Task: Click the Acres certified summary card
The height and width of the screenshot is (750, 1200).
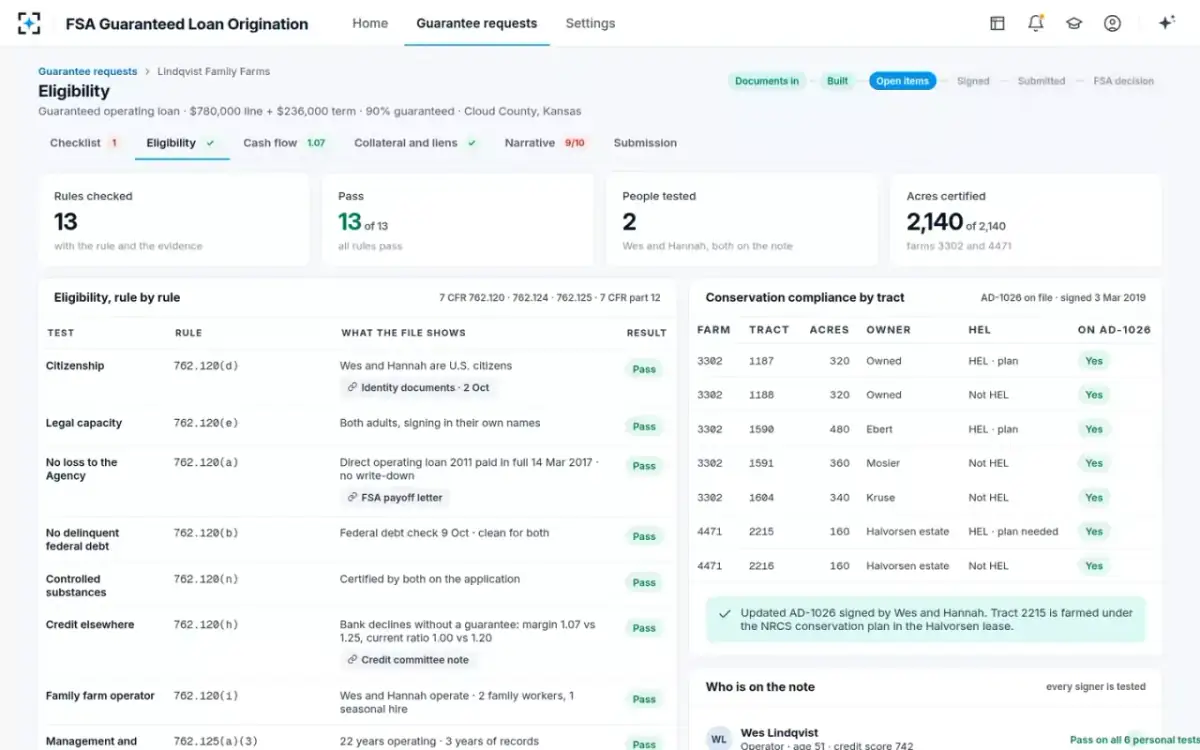Action: pyautogui.click(x=1026, y=220)
